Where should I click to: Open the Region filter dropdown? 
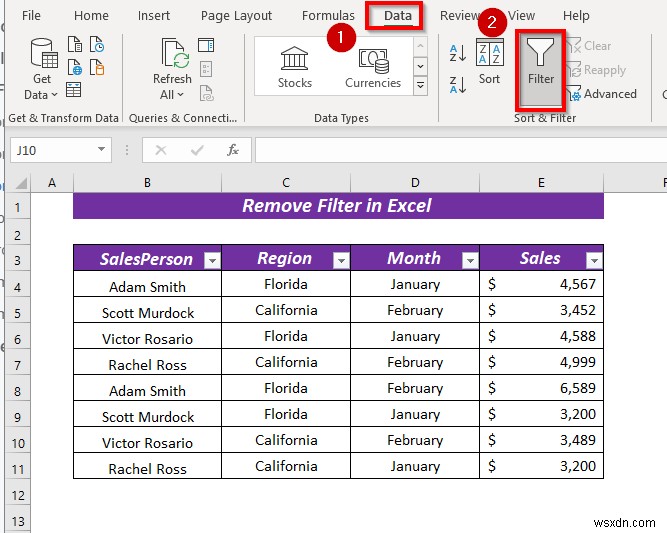tap(341, 260)
